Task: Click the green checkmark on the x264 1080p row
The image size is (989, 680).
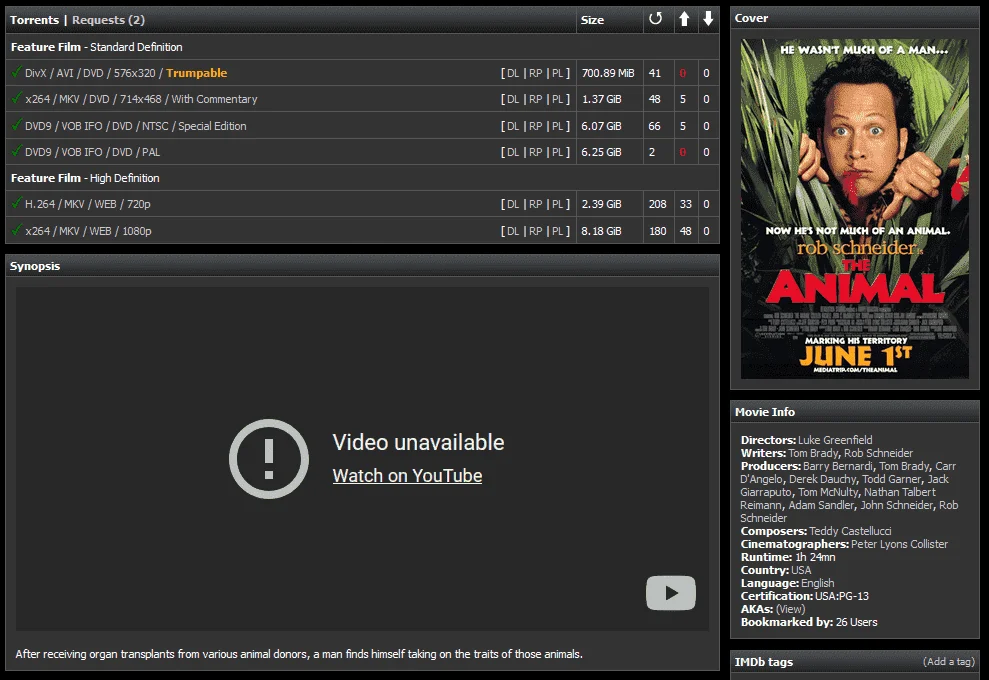Action: 16,230
